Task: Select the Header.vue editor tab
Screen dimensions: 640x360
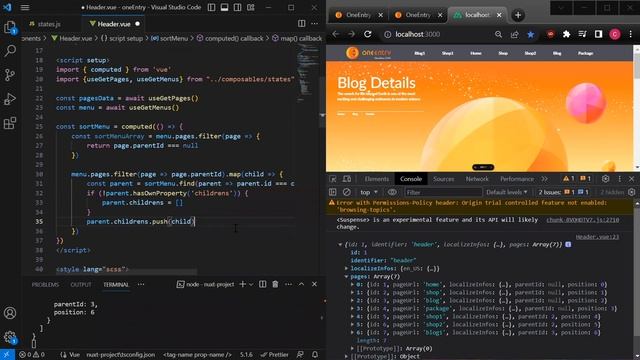Action: [114, 24]
